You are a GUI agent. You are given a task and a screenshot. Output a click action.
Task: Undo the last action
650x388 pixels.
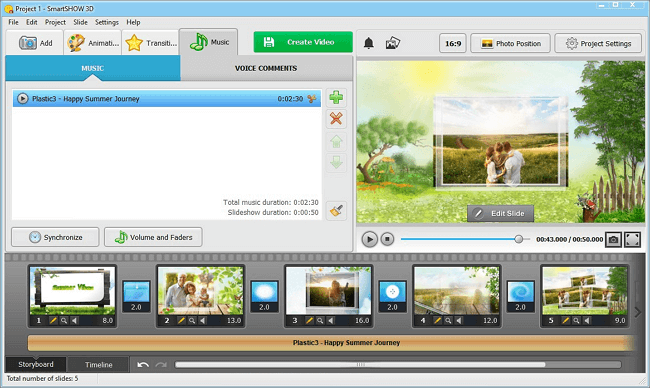click(x=143, y=365)
